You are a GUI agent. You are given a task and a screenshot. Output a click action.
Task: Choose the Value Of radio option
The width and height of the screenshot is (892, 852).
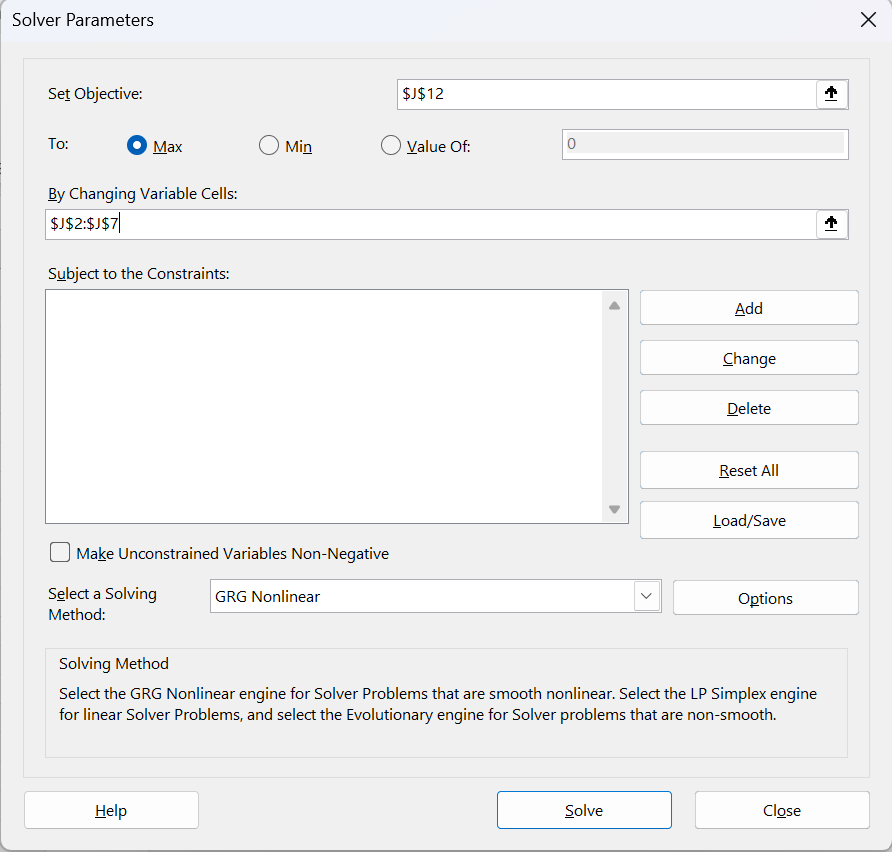[x=391, y=146]
